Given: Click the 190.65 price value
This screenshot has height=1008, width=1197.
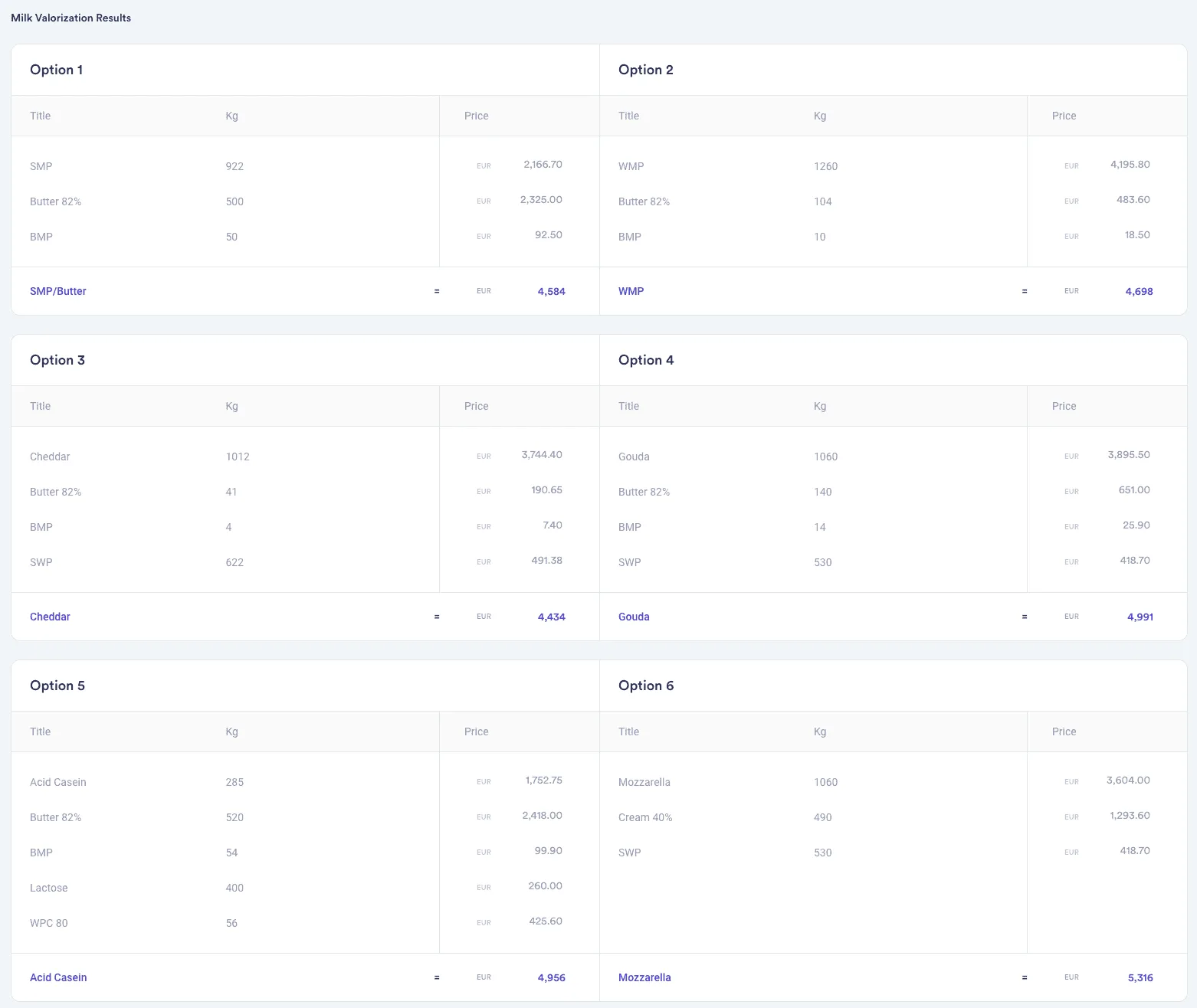Looking at the screenshot, I should [x=546, y=490].
